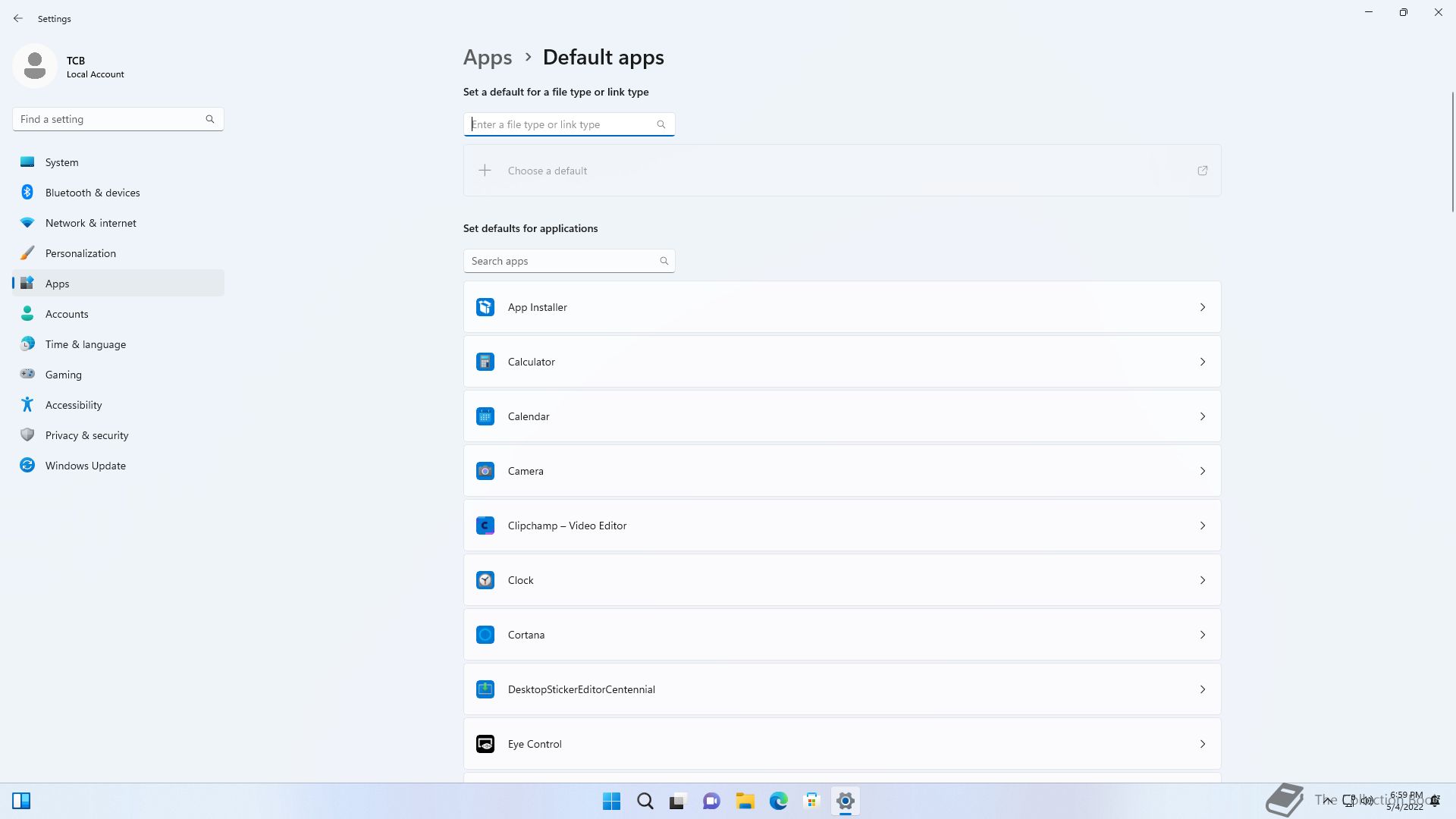Open Bluetooth & devices settings
Screen dimensions: 1456x819
click(x=118, y=193)
